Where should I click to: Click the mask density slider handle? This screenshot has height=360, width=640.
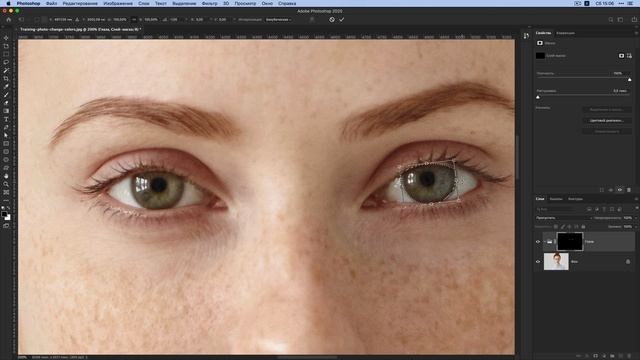pyautogui.click(x=629, y=80)
